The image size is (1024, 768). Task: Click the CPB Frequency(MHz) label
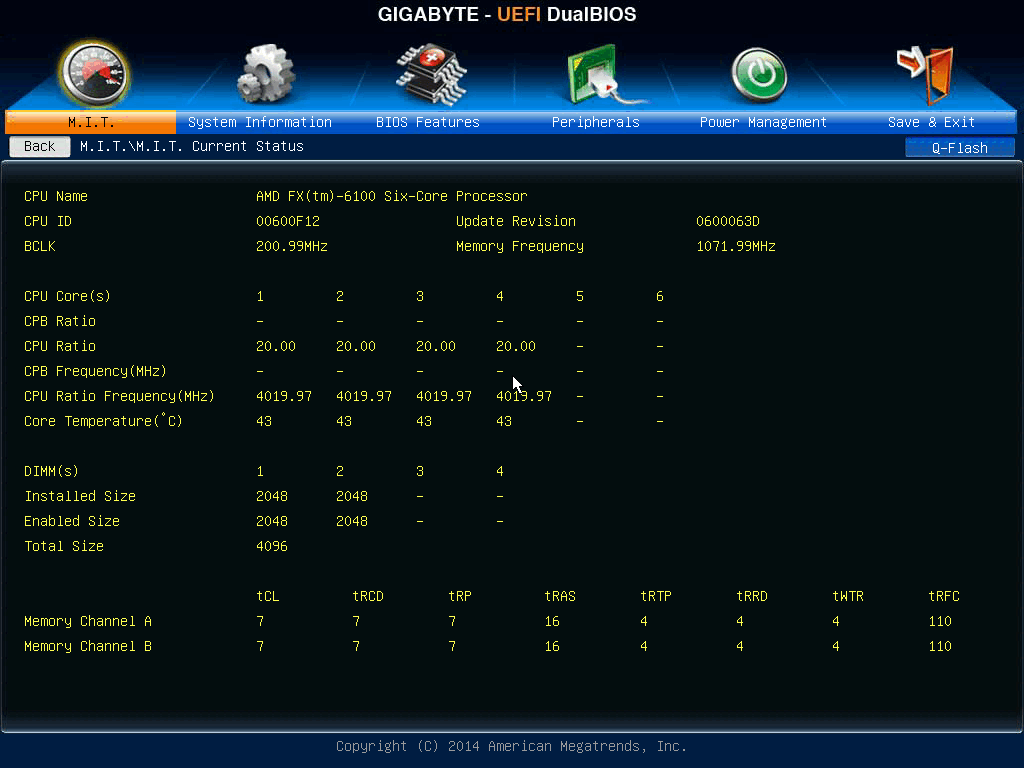click(95, 371)
